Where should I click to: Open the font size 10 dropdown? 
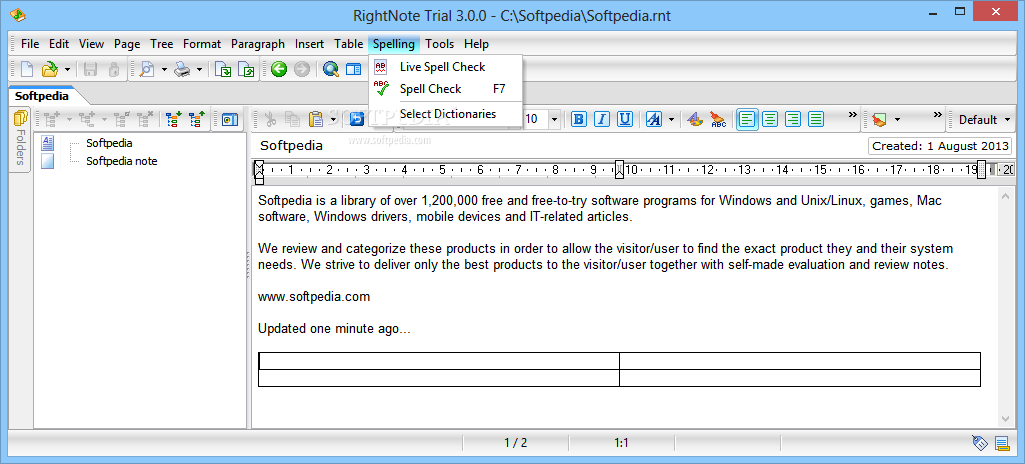554,119
